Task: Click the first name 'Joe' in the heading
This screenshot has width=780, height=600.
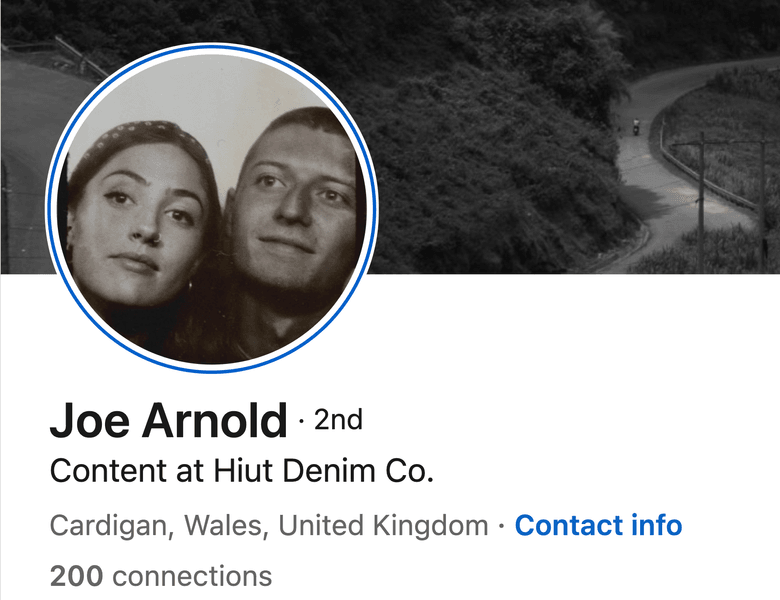Action: pyautogui.click(x=90, y=421)
